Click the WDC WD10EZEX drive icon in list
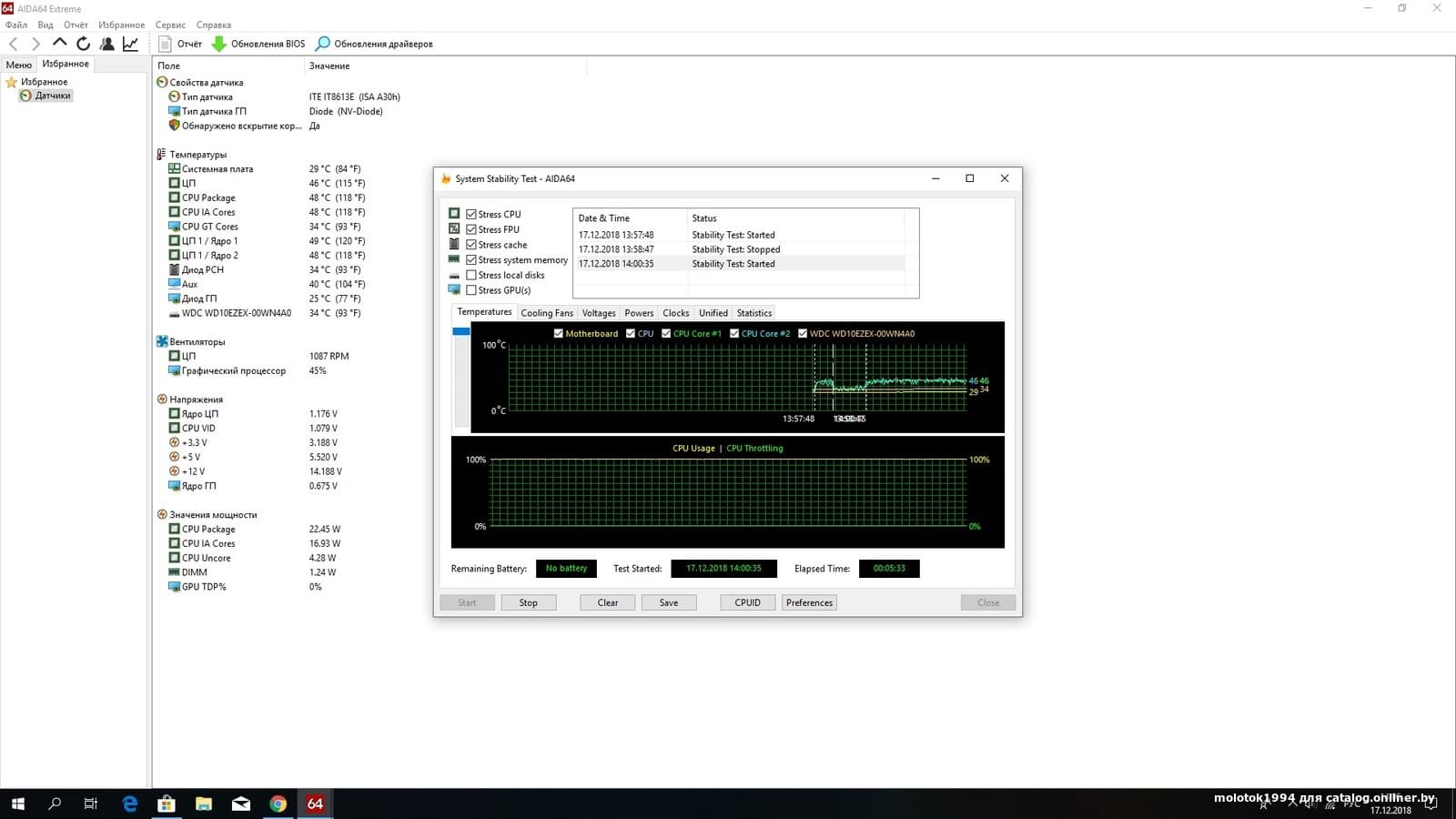 tap(174, 313)
